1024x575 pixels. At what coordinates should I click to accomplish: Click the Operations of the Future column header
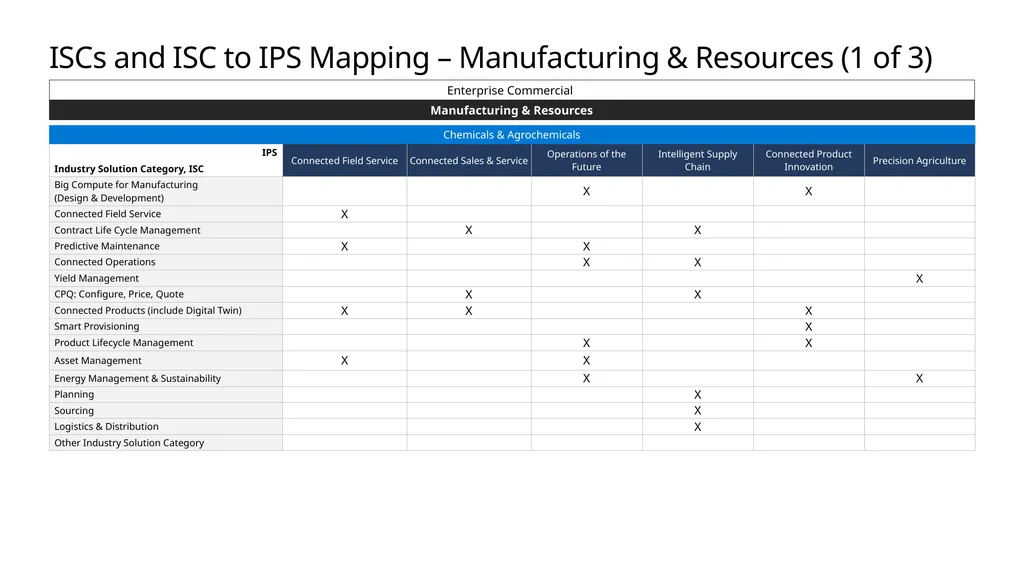[586, 161]
